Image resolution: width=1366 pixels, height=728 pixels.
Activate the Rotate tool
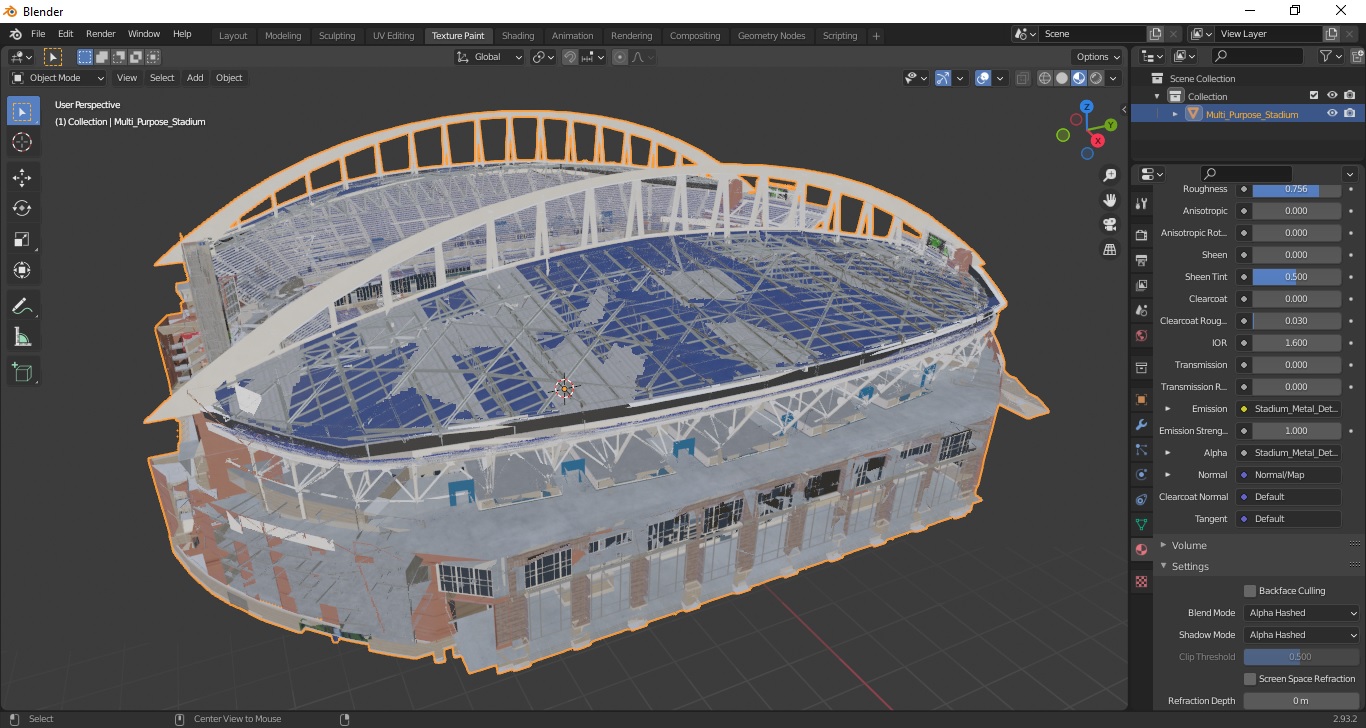click(22, 208)
